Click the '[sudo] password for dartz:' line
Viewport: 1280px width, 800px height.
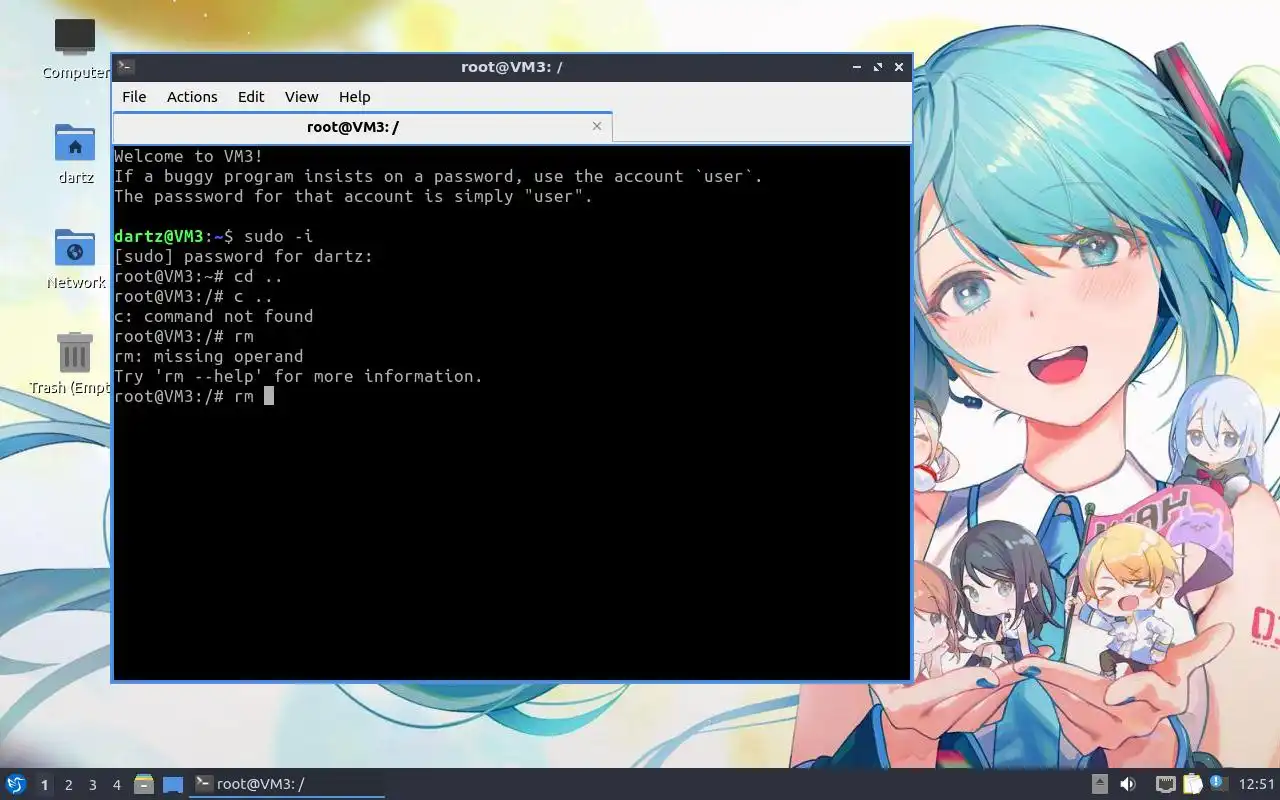(x=244, y=256)
